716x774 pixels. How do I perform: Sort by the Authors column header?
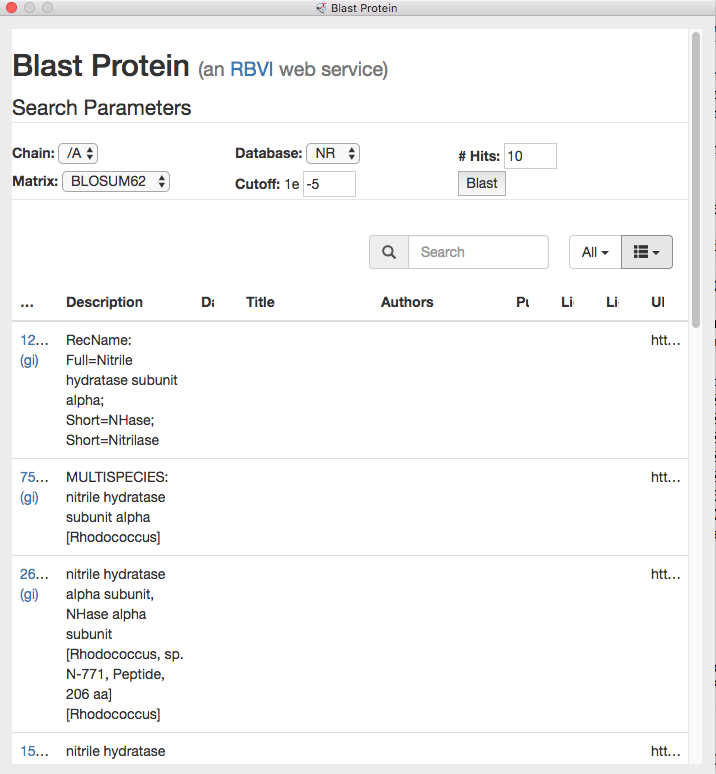point(407,302)
